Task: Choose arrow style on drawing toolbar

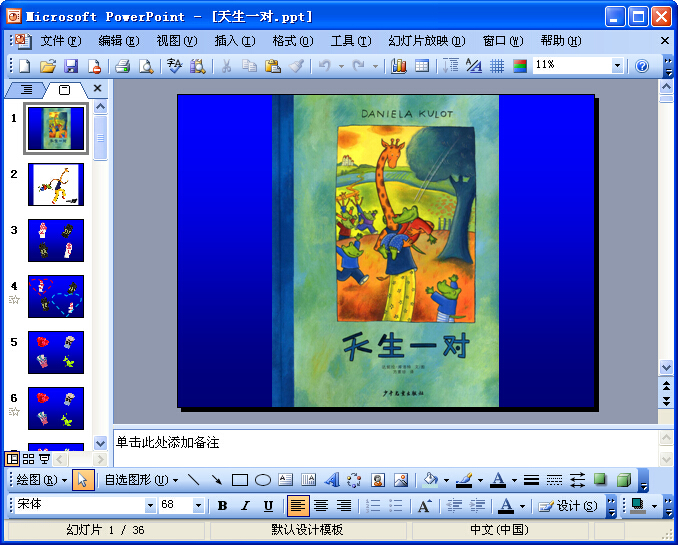Action: tap(577, 480)
